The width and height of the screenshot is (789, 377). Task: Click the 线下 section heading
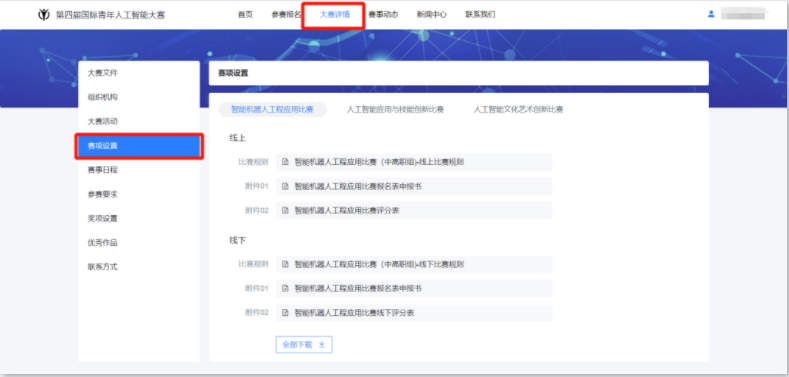(238, 241)
